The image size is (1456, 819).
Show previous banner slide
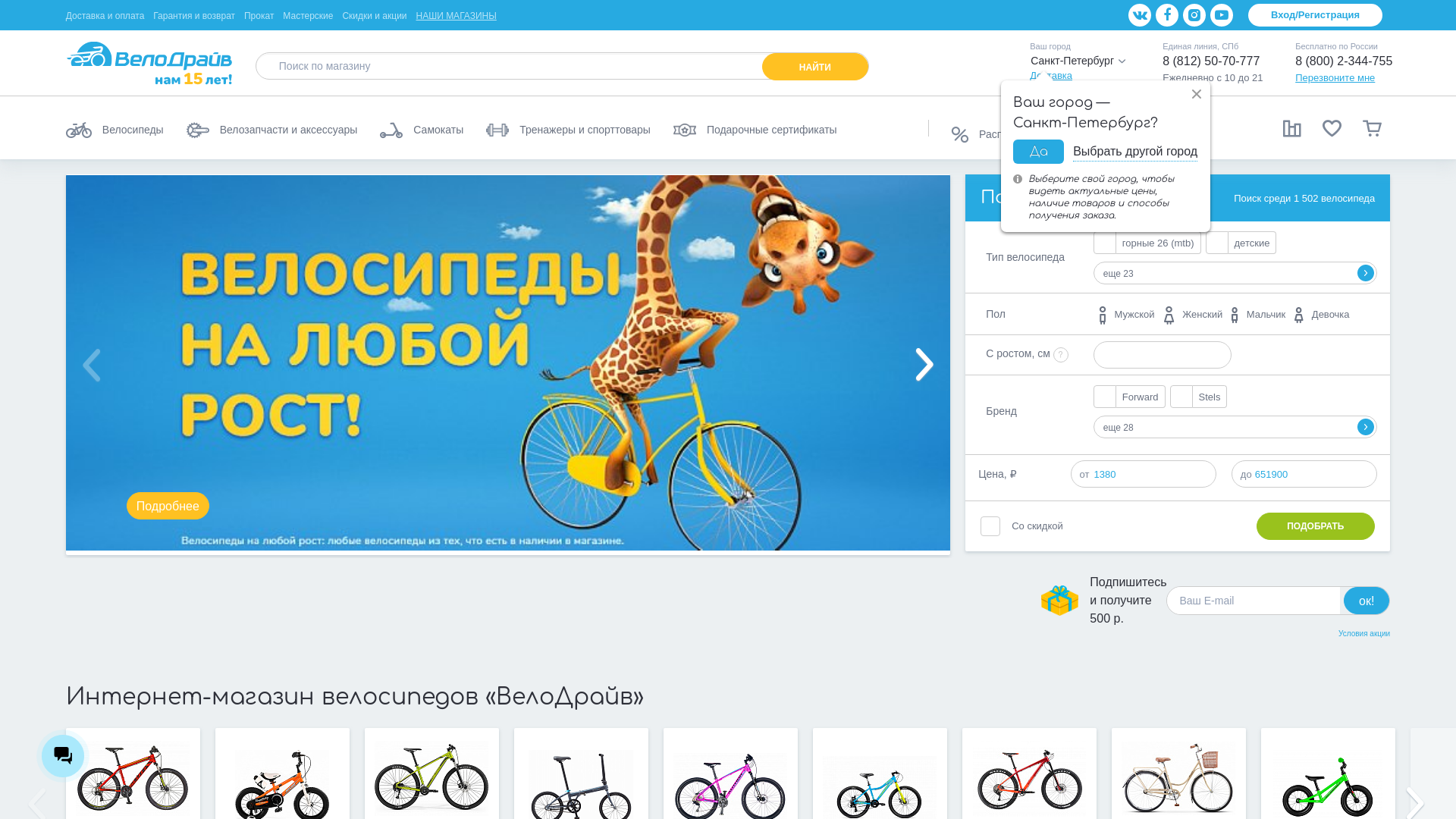click(x=92, y=365)
